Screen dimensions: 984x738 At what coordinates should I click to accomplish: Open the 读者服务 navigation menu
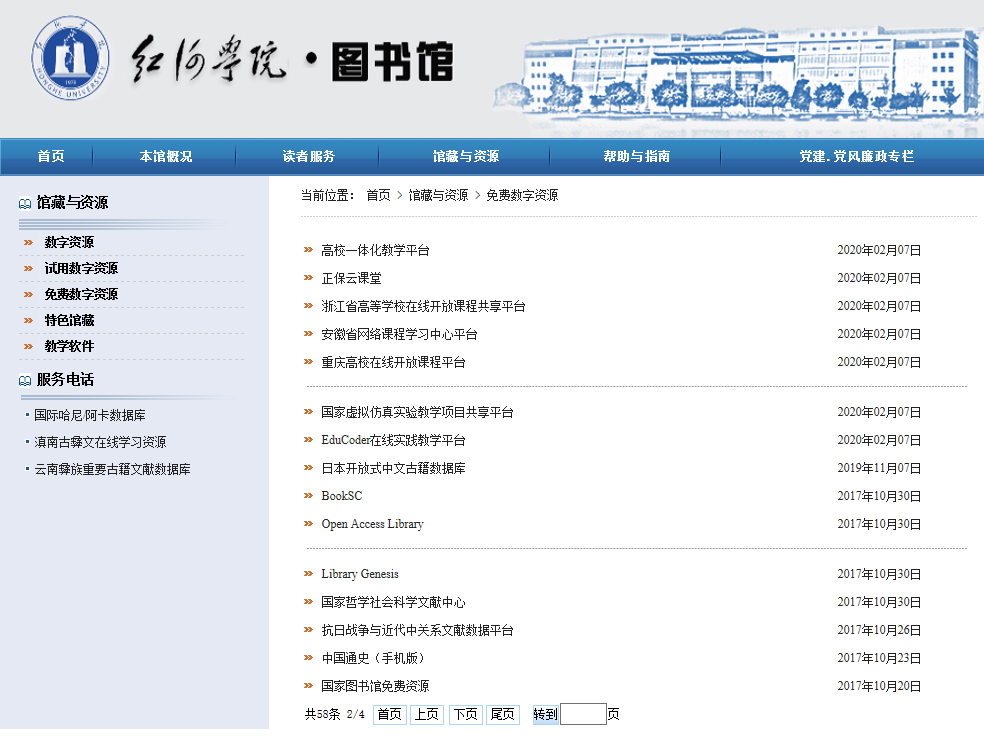coord(308,156)
